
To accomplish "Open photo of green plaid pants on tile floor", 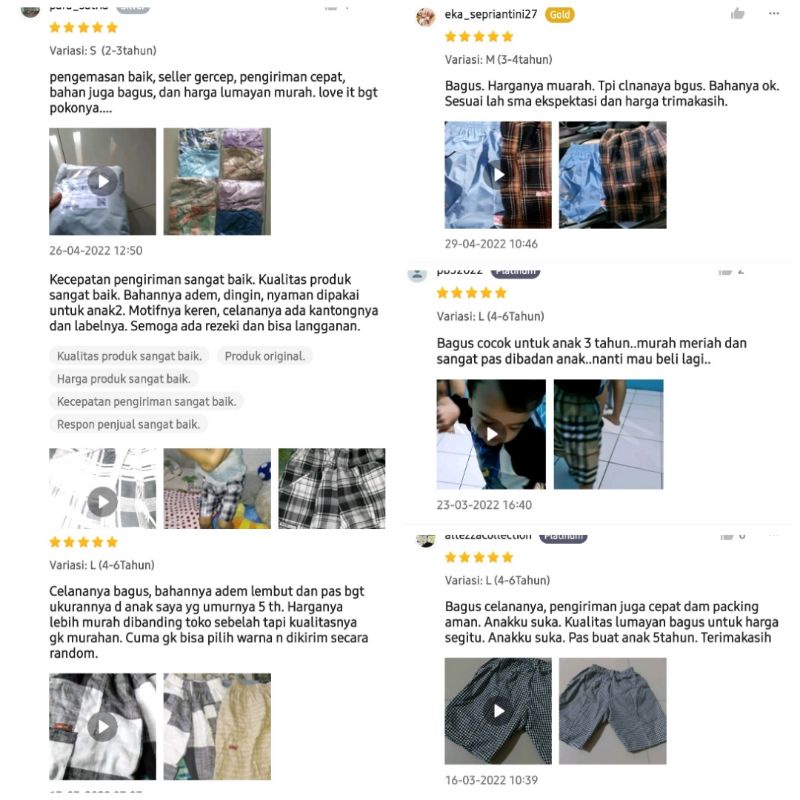I will point(609,434).
